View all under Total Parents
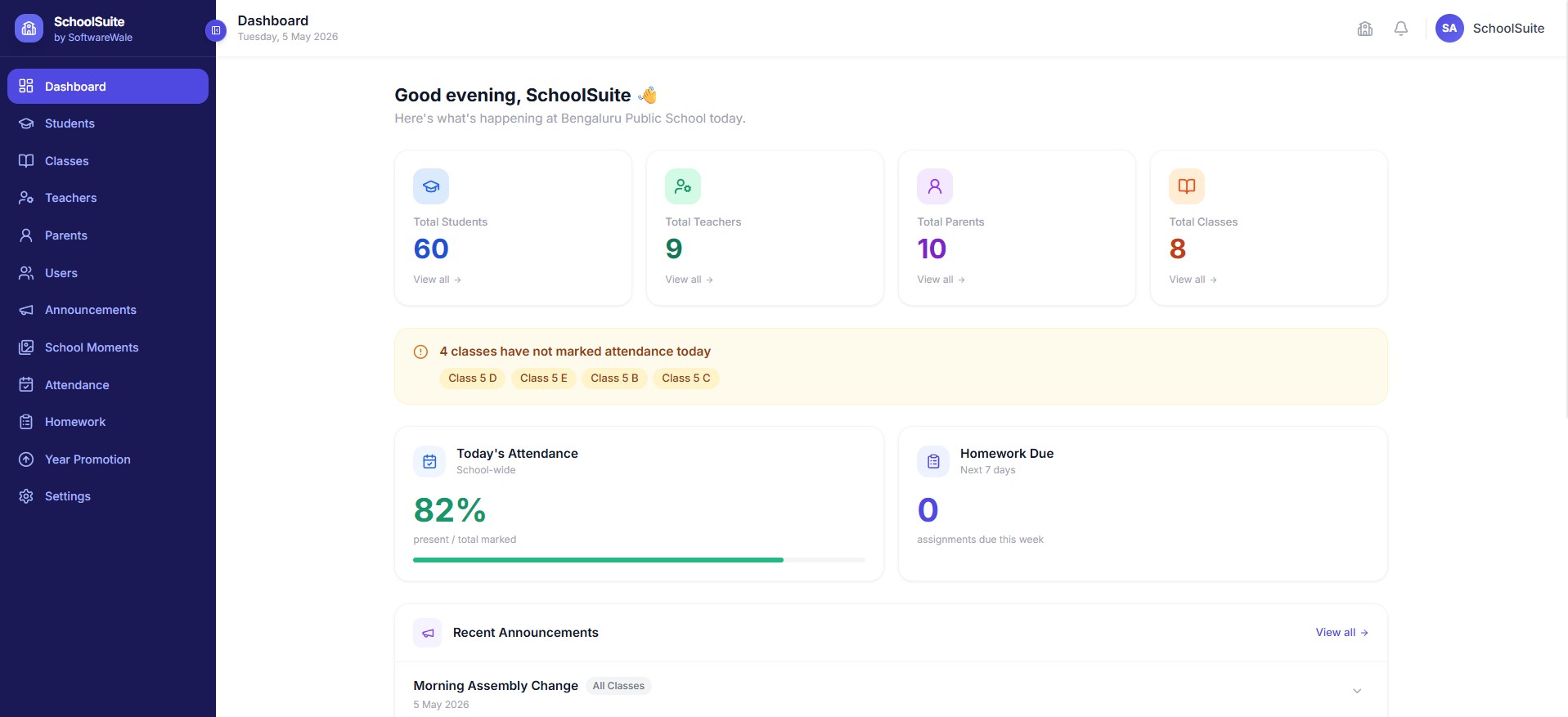Viewport: 1568px width, 717px height. pos(941,280)
